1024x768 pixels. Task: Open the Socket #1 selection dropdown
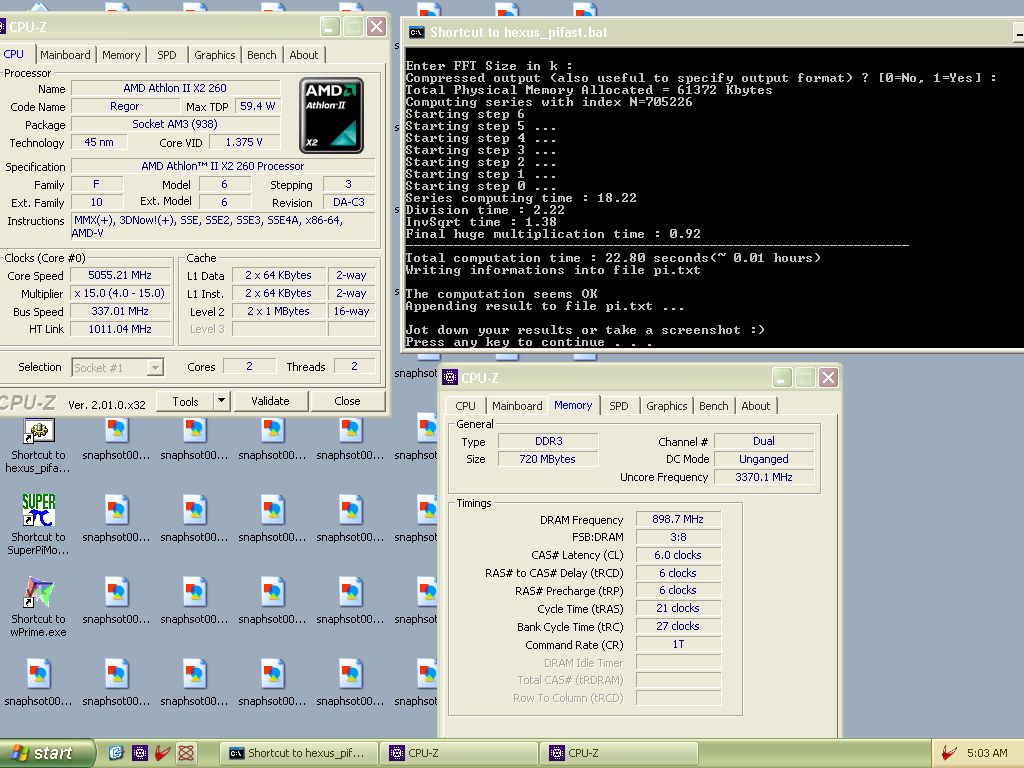click(x=117, y=367)
